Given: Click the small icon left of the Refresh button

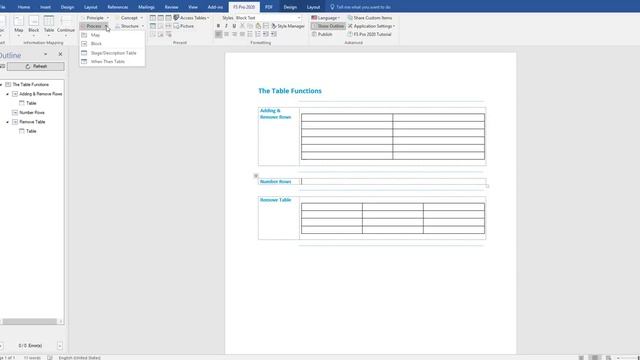Looking at the screenshot, I should pyautogui.click(x=2, y=66).
